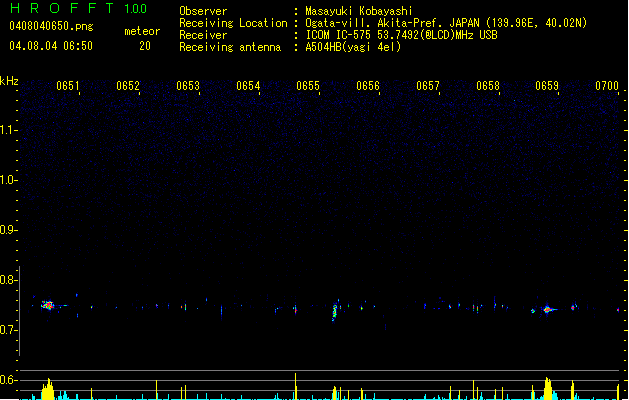Click the date stamp 04.08.04 06:50
Viewport: 629px width, 400px height.
click(x=51, y=46)
